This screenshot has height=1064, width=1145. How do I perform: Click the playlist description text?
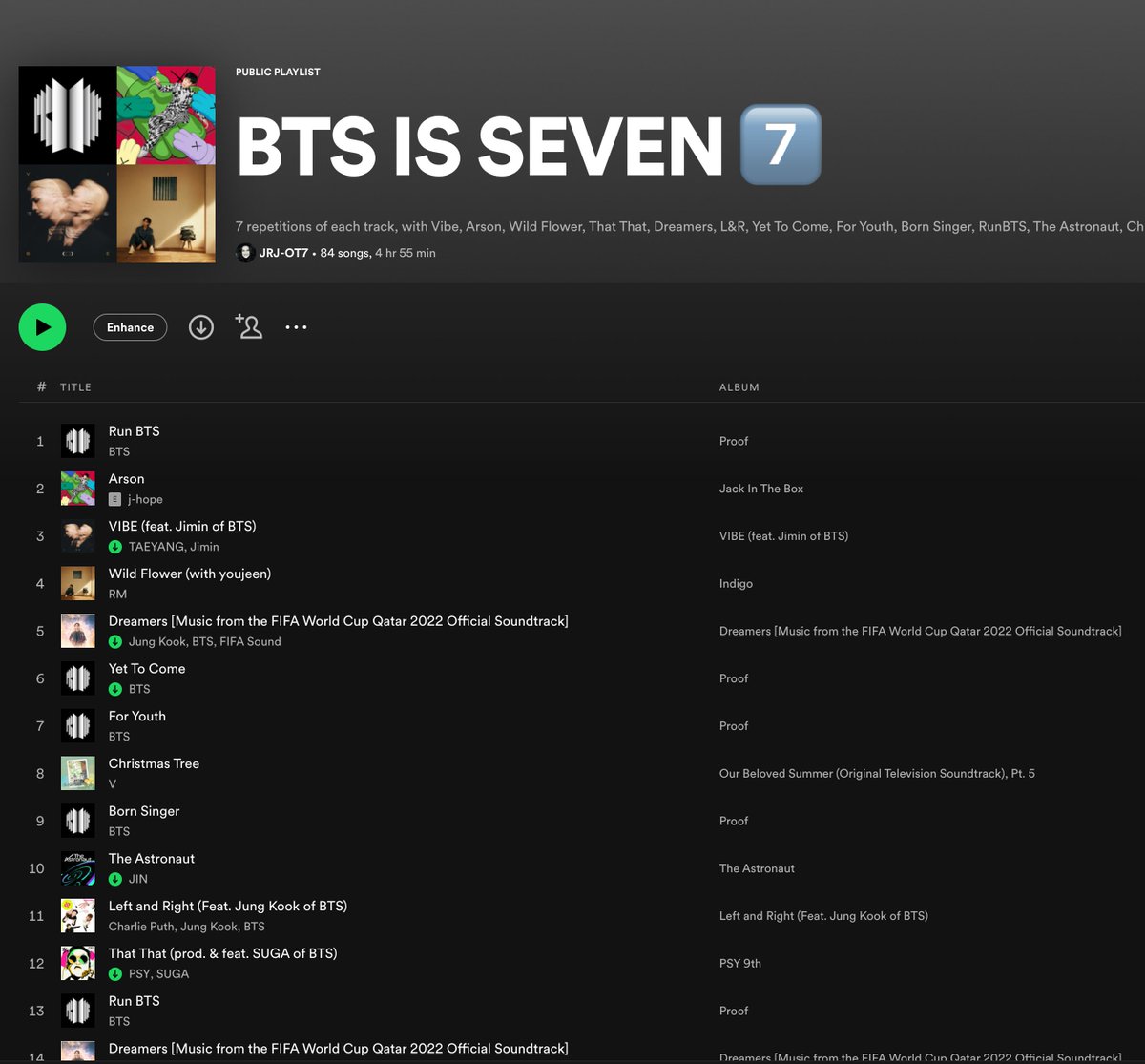690,226
